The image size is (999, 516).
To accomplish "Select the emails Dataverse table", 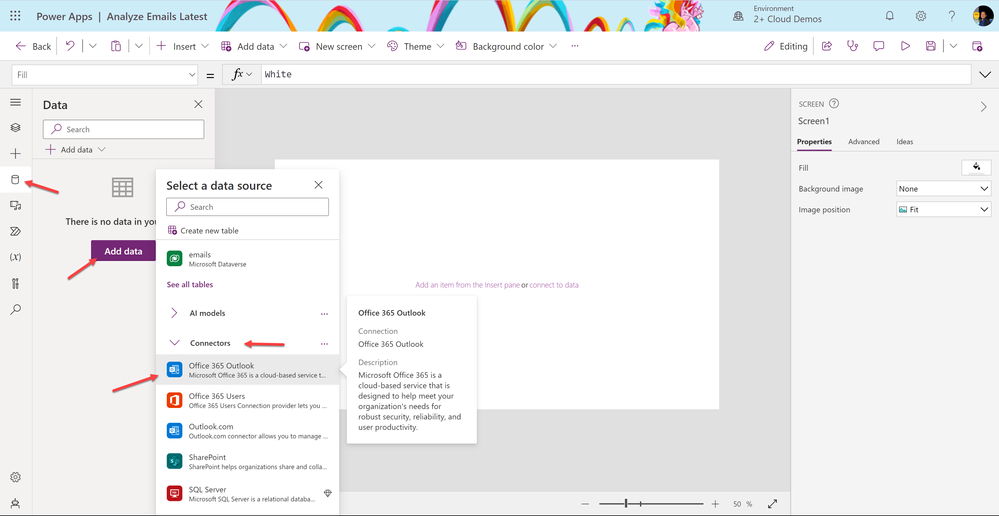I will point(247,258).
